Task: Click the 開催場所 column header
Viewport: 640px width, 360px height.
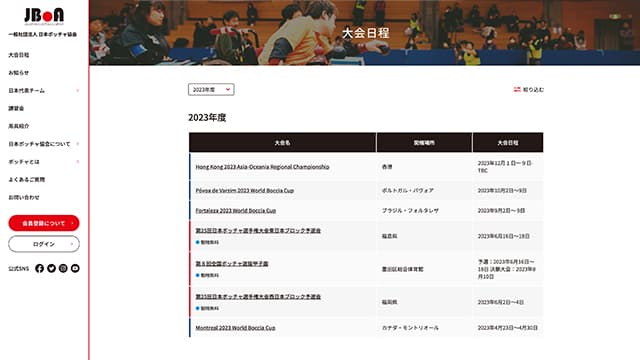Action: (x=424, y=143)
